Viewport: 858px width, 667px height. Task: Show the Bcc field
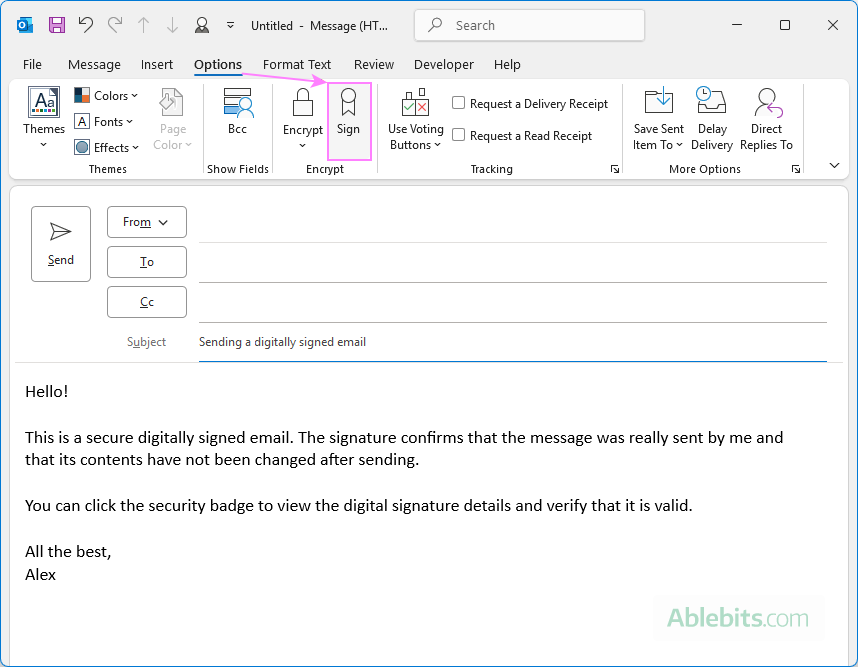coord(237,110)
